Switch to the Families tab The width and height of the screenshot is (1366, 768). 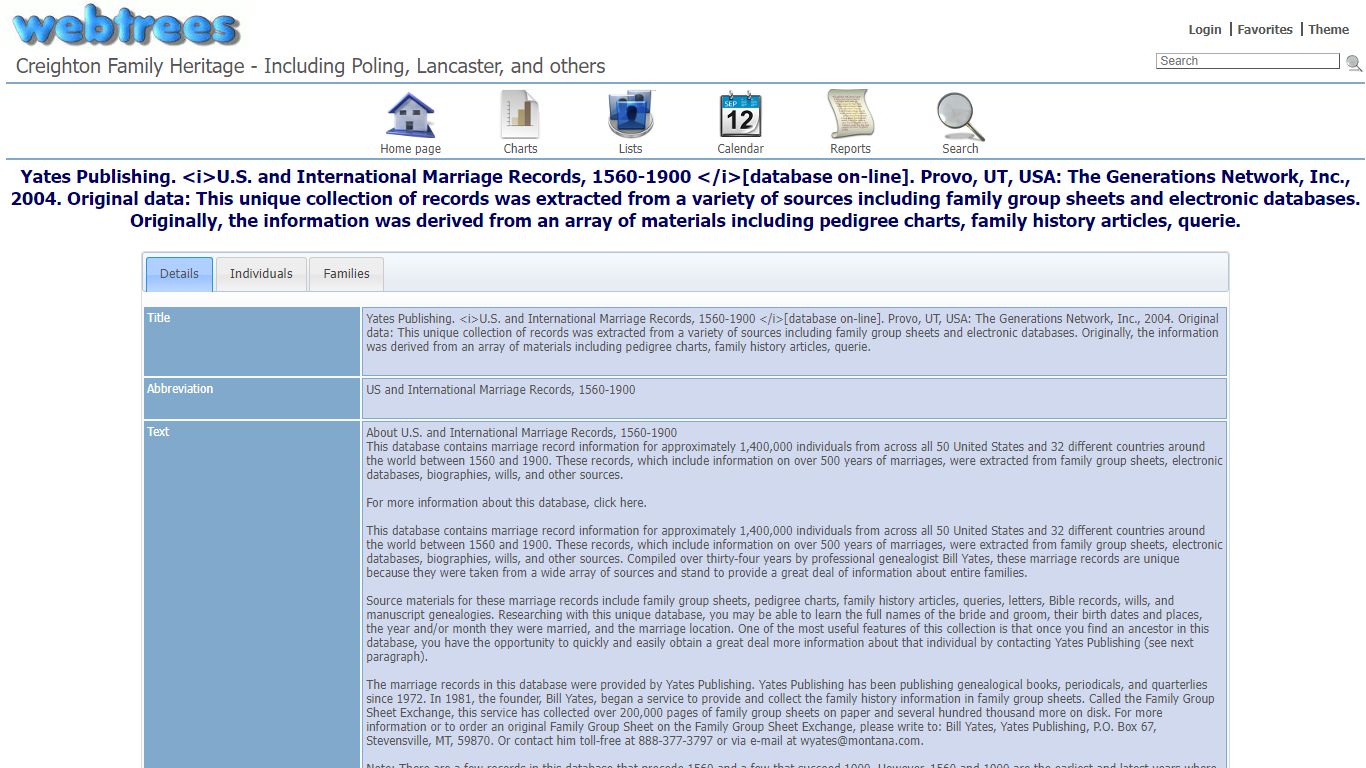tap(346, 274)
